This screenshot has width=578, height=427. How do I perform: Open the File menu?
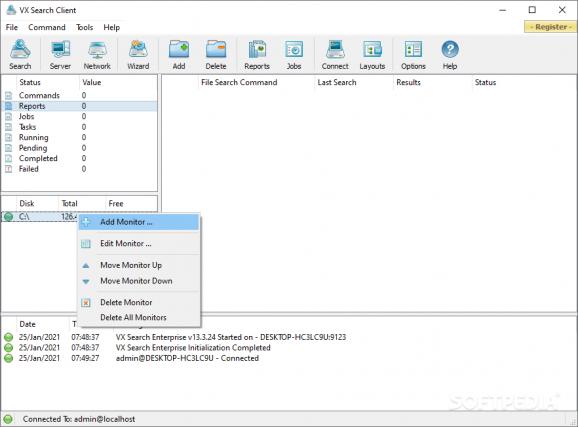tap(11, 27)
